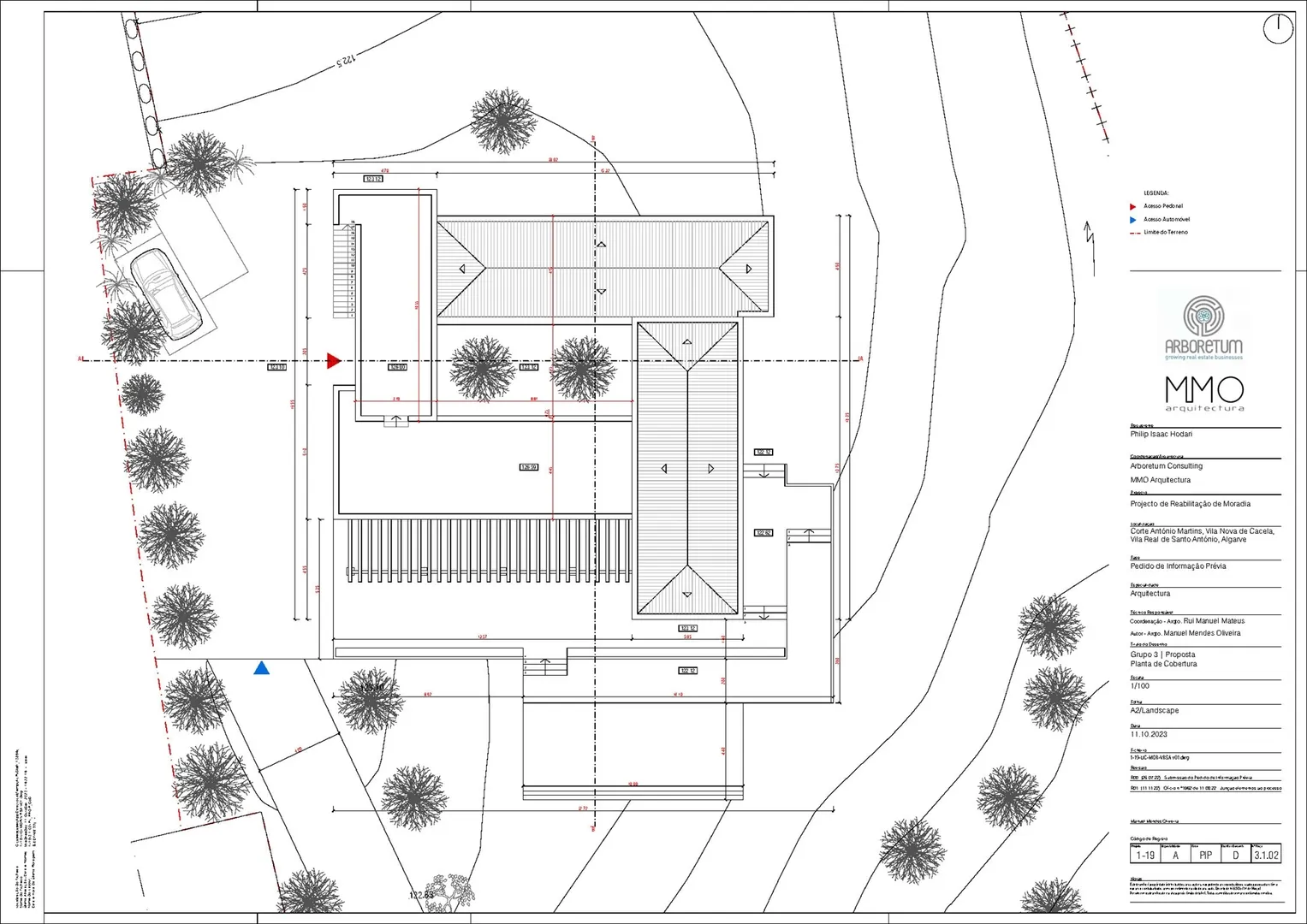Click the scale value 1/100
Screen dimensions: 1307x924
coord(1140,686)
